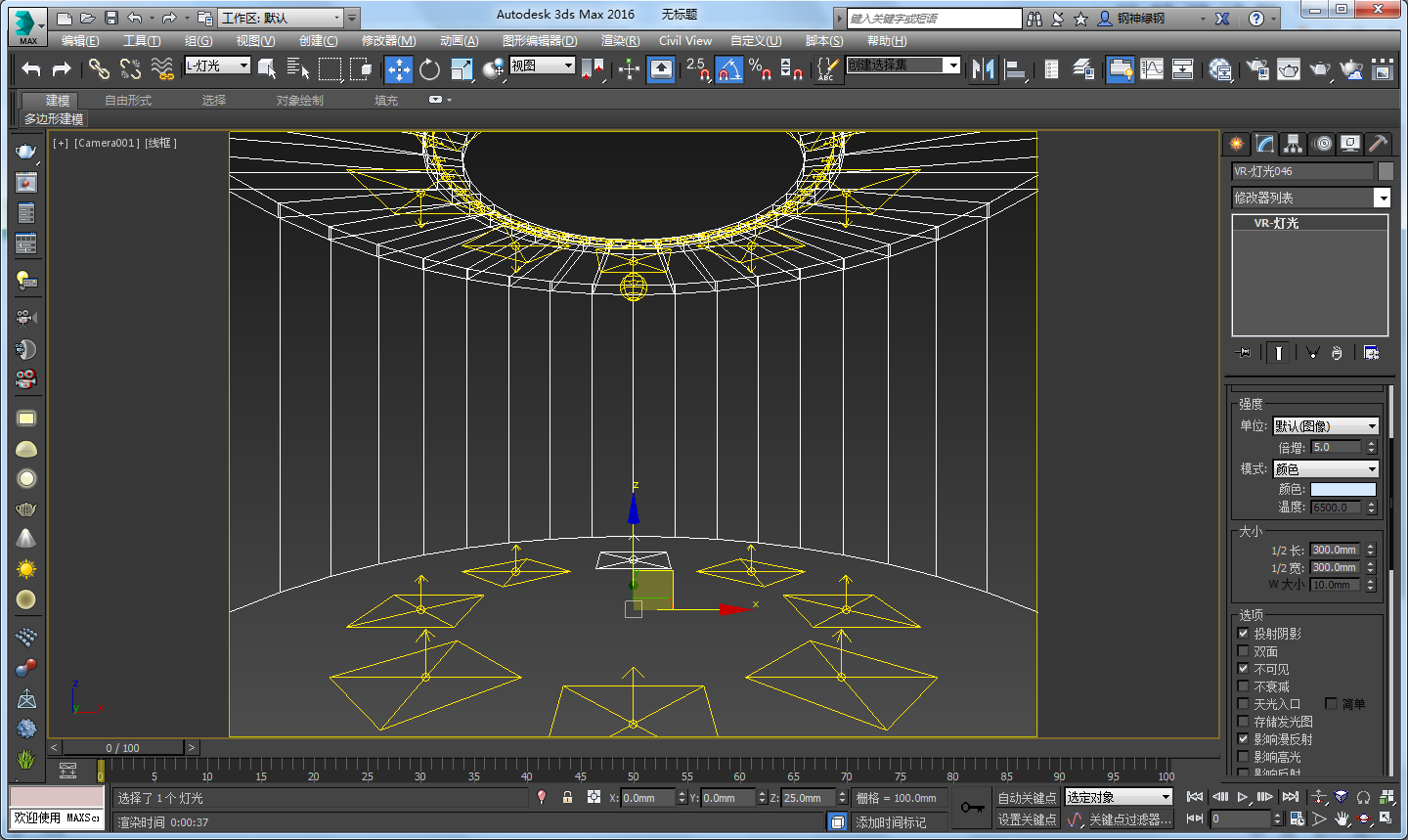The height and width of the screenshot is (840, 1408).
Task: Switch to Hierarchy panel tab
Action: 1293,144
